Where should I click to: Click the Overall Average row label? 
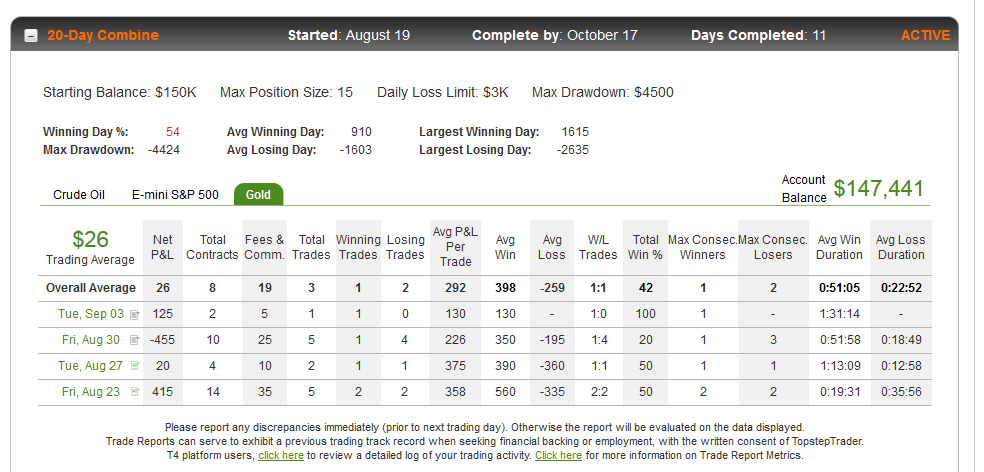[x=91, y=288]
